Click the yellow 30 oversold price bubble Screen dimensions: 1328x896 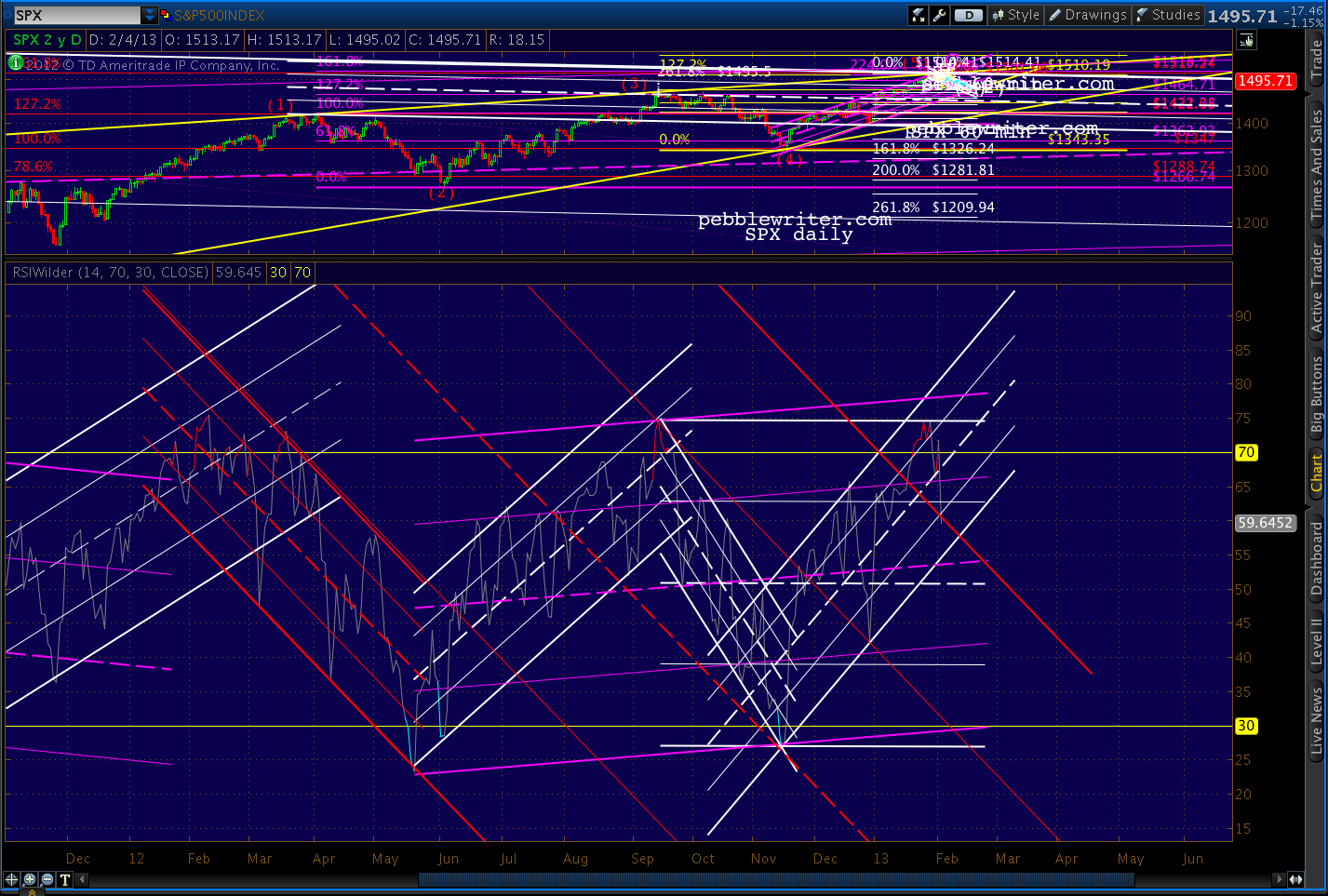pyautogui.click(x=1246, y=726)
